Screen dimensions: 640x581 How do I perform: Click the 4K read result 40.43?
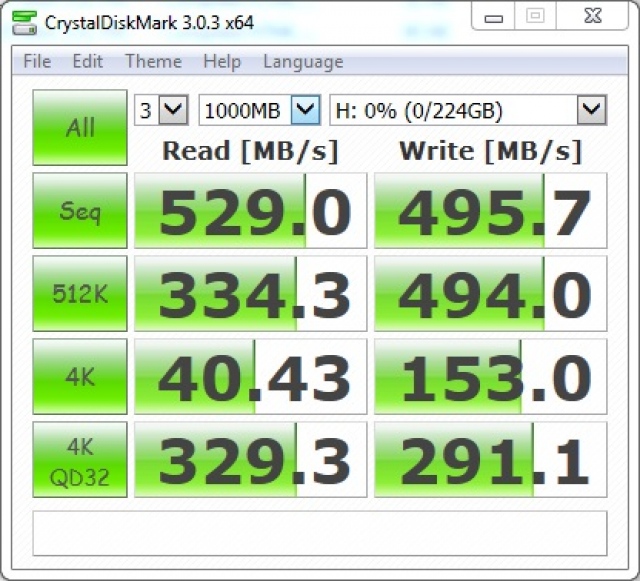click(251, 376)
